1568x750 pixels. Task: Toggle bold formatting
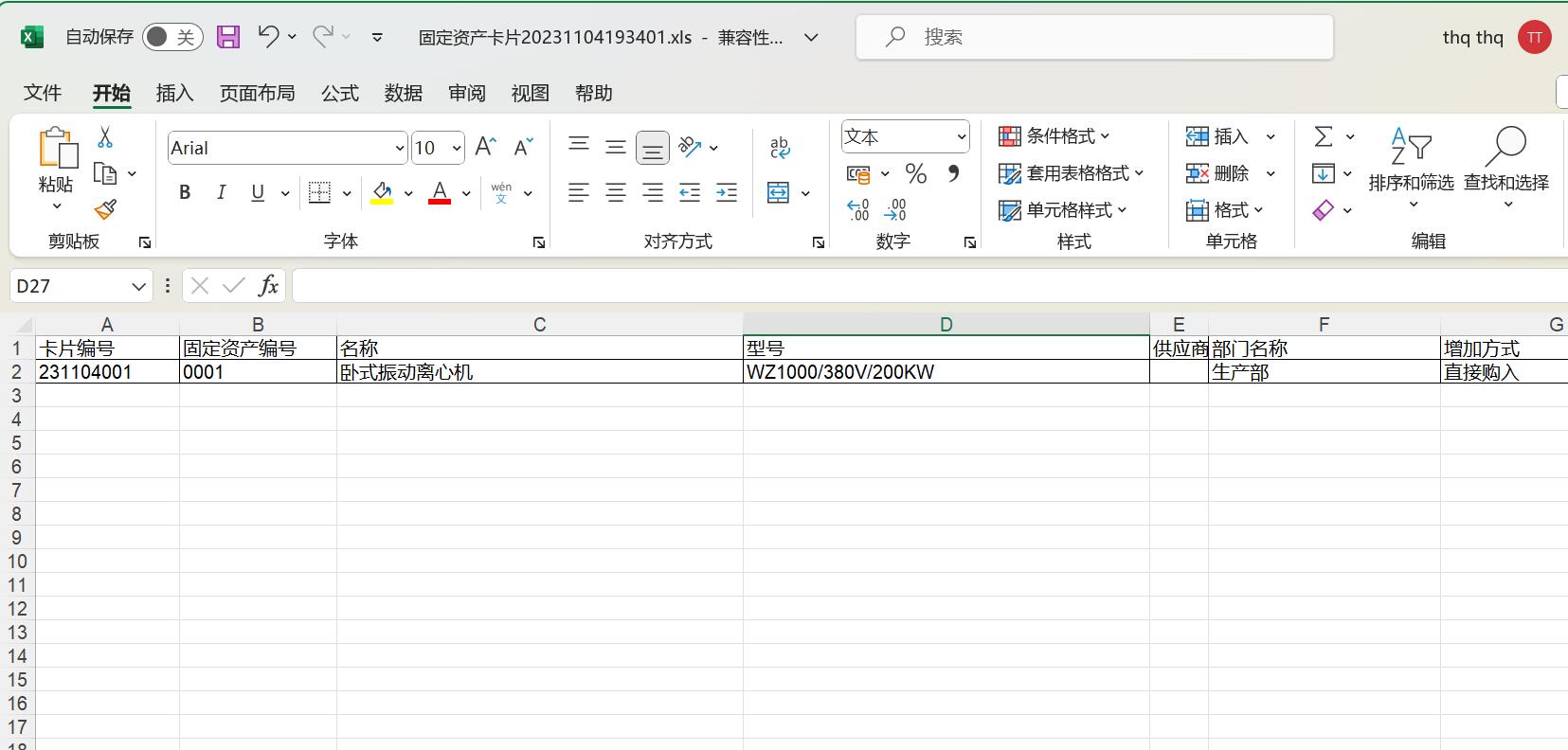click(185, 193)
